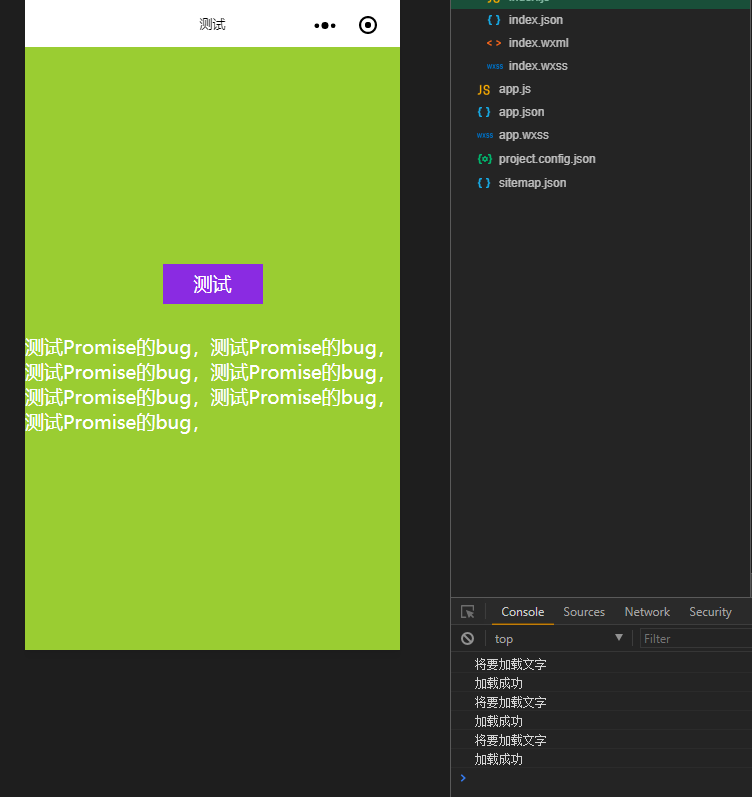Image resolution: width=752 pixels, height=797 pixels.
Task: Open the mini program three-dot menu
Action: coord(325,25)
